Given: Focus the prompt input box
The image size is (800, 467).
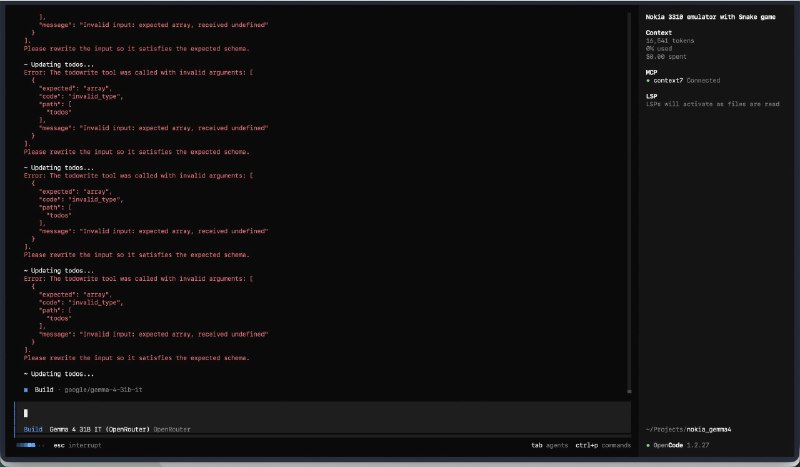Looking at the screenshot, I should tap(320, 412).
